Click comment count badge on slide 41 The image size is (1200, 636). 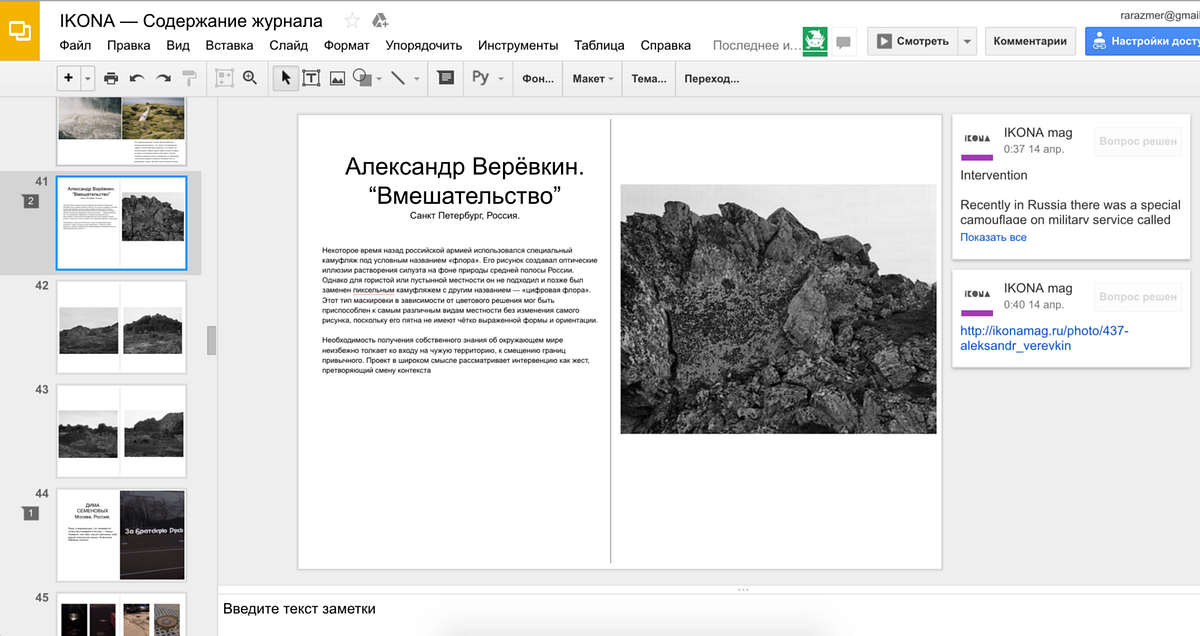(x=31, y=202)
